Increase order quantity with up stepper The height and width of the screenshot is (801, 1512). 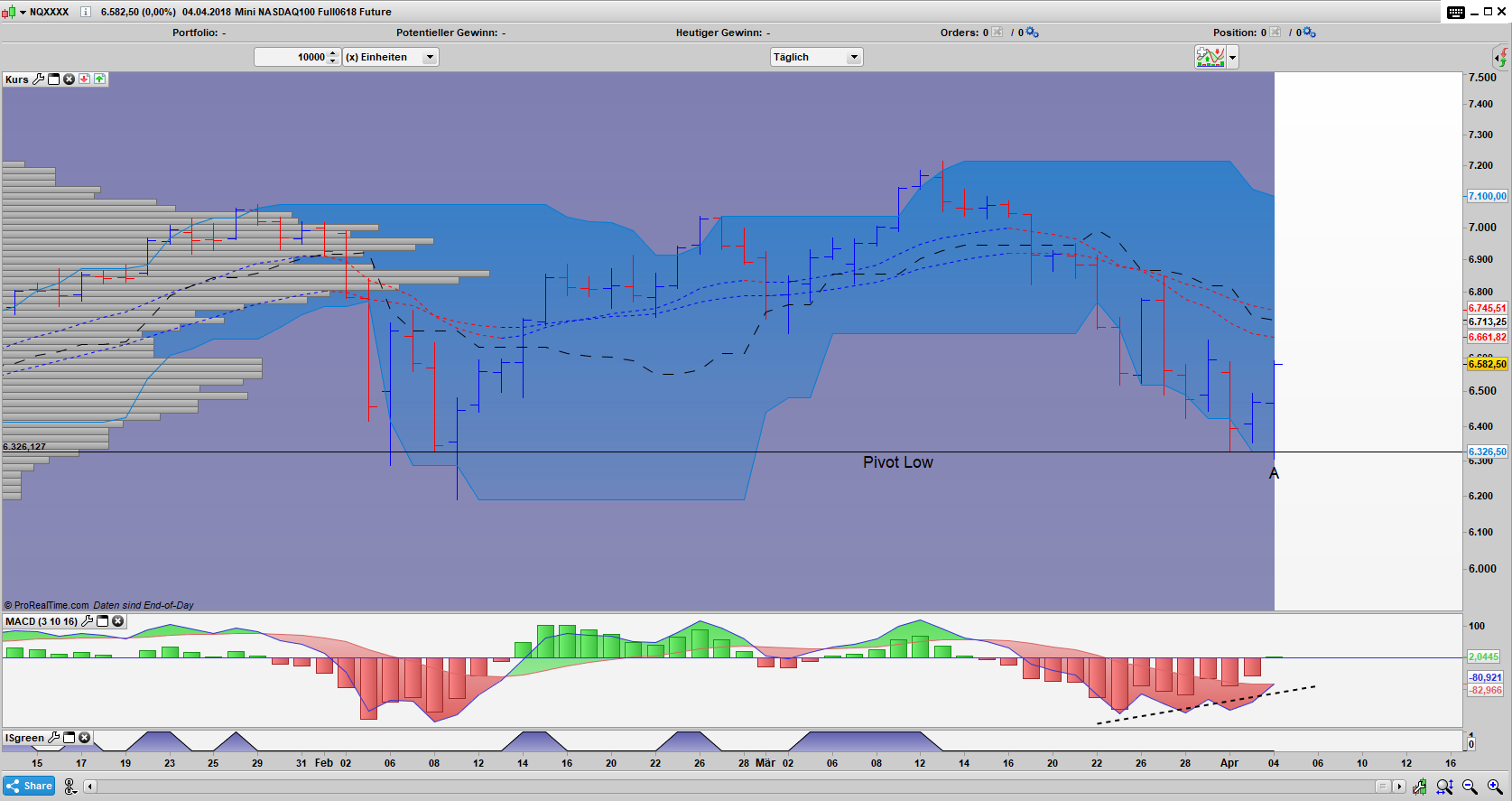coord(333,52)
